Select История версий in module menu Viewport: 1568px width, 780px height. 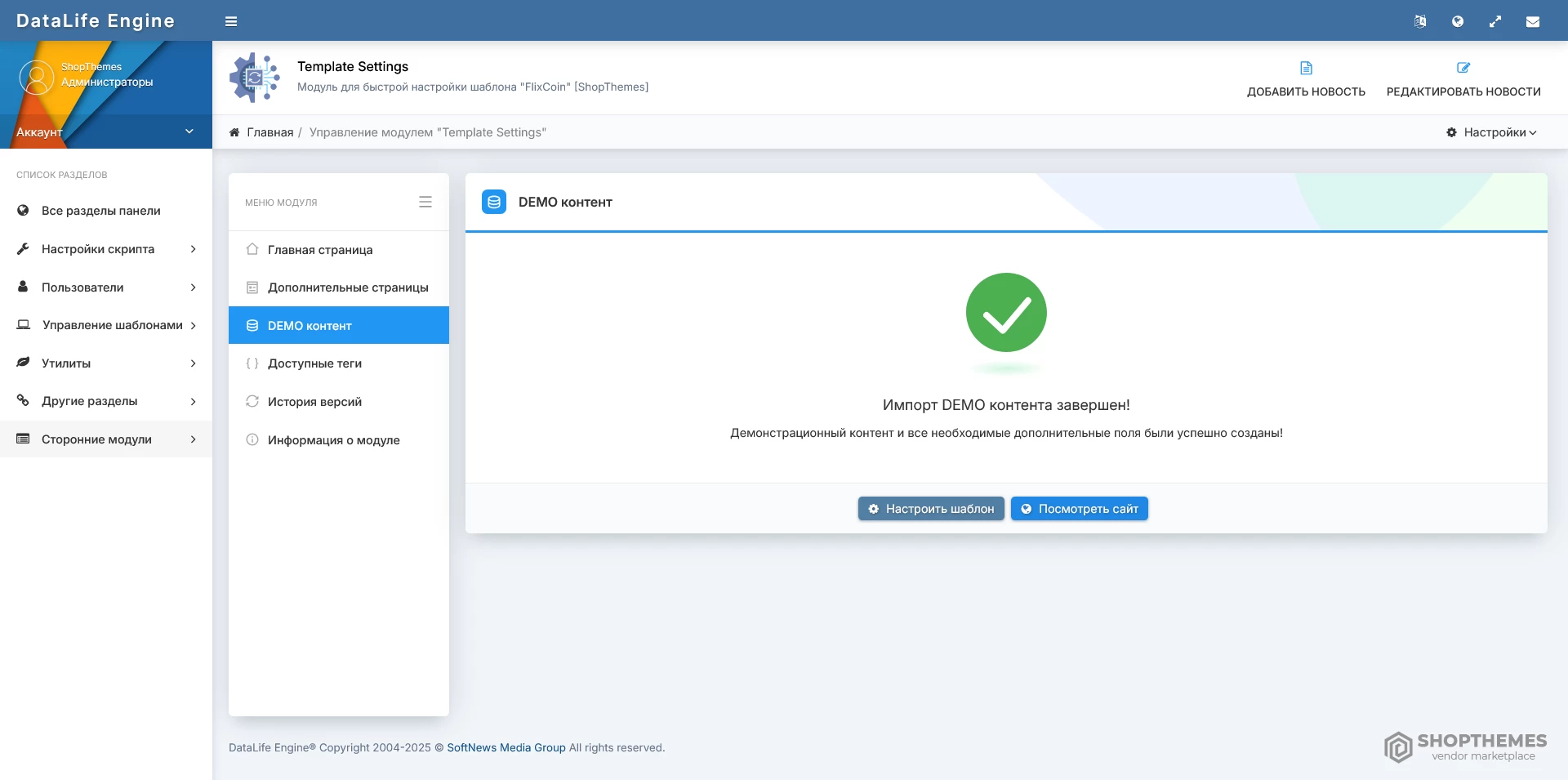[314, 402]
